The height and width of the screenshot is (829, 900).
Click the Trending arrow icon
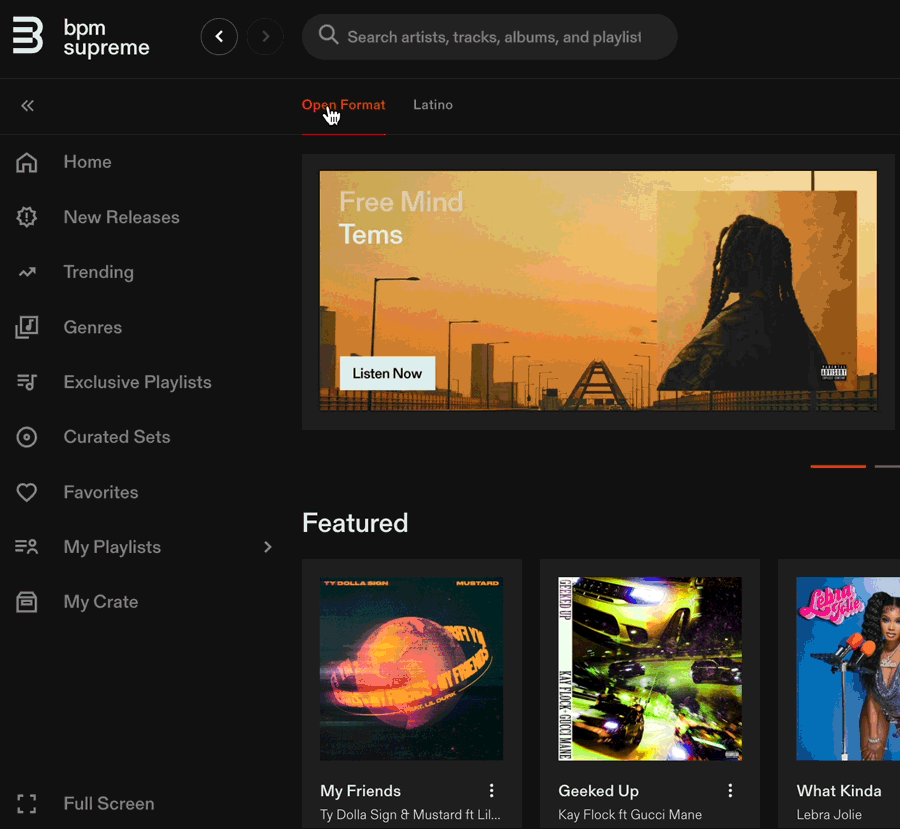tap(26, 272)
